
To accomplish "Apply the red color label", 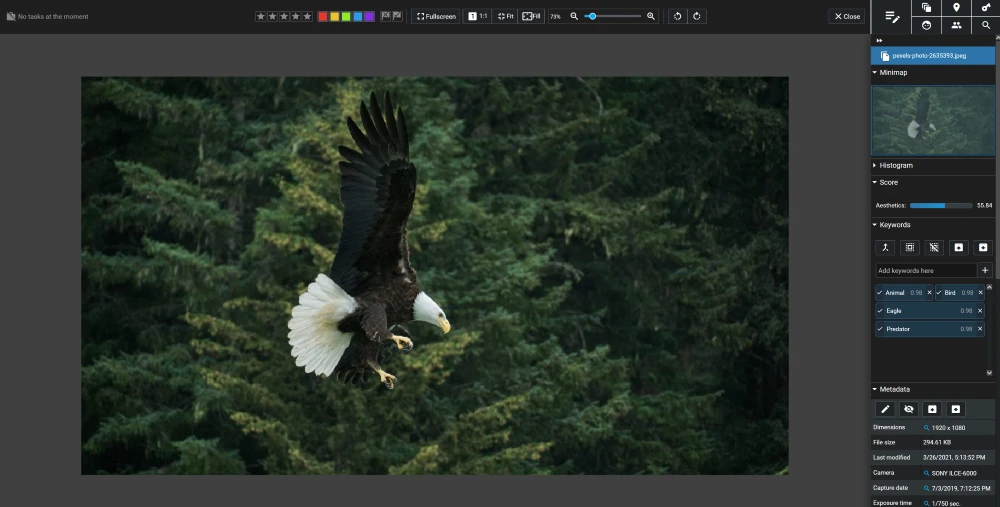I will coord(323,17).
